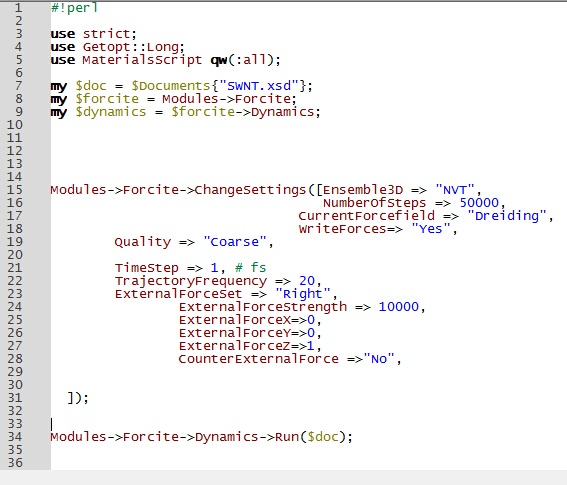The width and height of the screenshot is (567, 485).
Task: Click 'MaterialsScript' module name
Action: point(142,60)
